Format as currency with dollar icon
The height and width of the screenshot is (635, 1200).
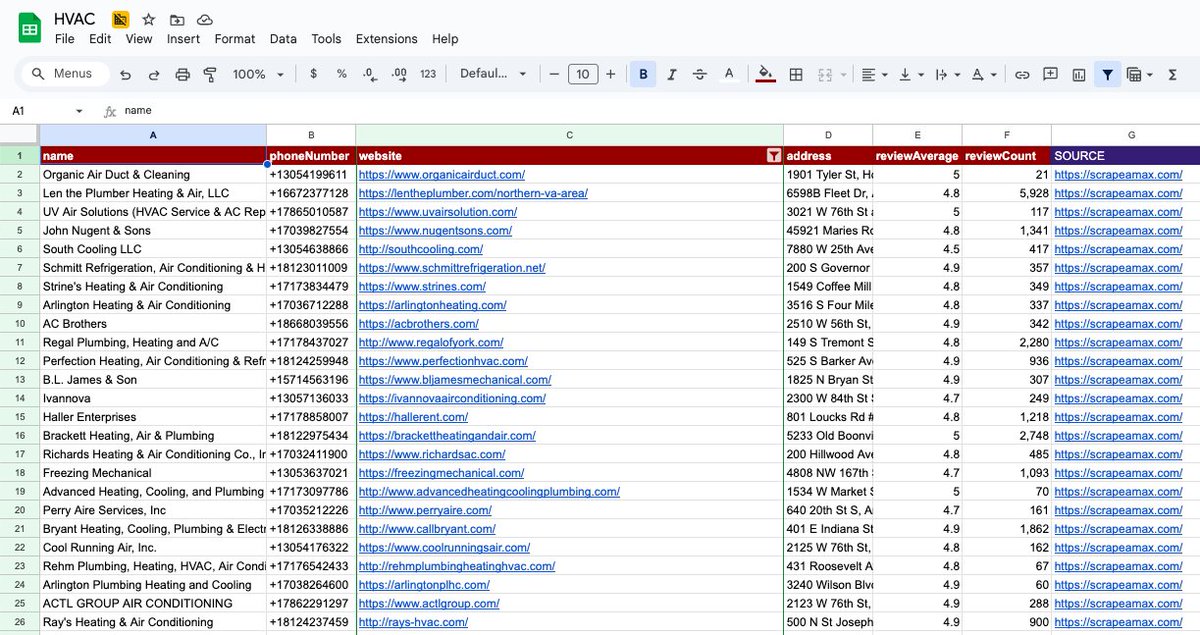(x=314, y=74)
